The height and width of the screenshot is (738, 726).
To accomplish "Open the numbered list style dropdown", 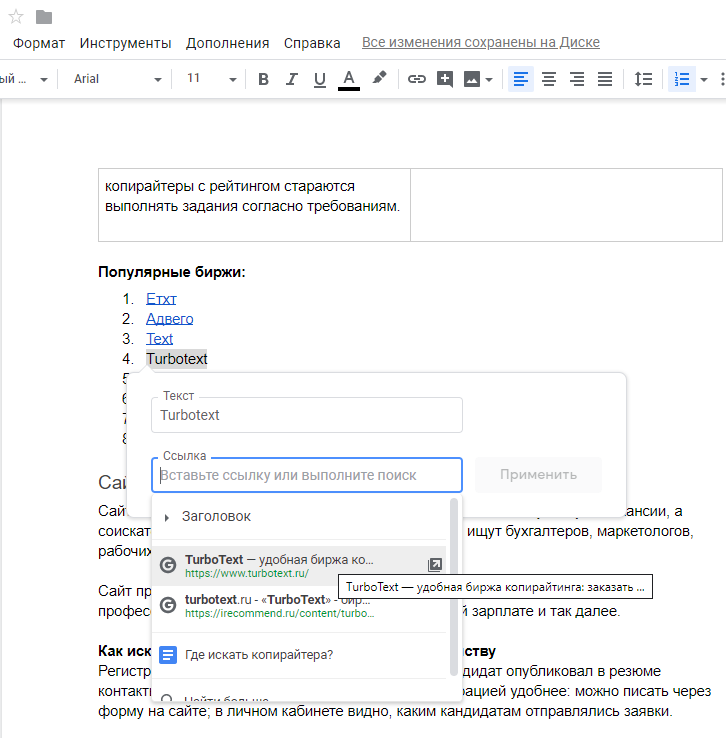I will [704, 80].
